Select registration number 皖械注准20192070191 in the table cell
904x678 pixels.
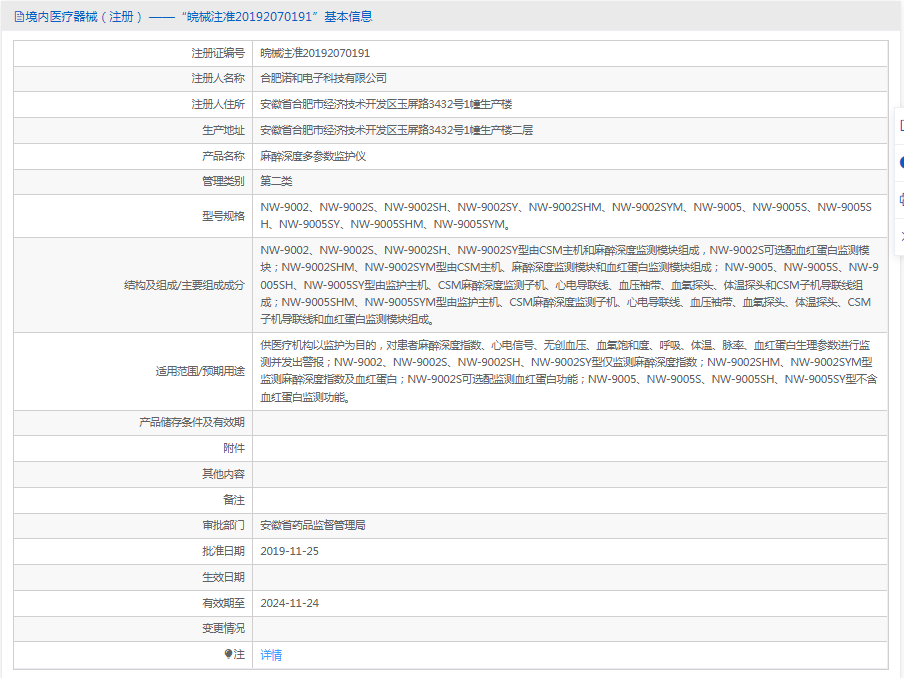(315, 53)
